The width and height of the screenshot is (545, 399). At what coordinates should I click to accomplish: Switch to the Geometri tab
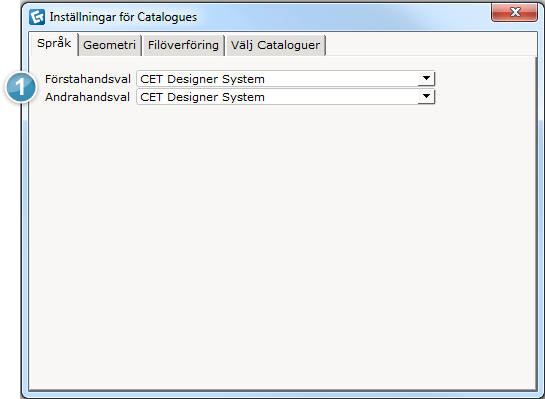[109, 45]
